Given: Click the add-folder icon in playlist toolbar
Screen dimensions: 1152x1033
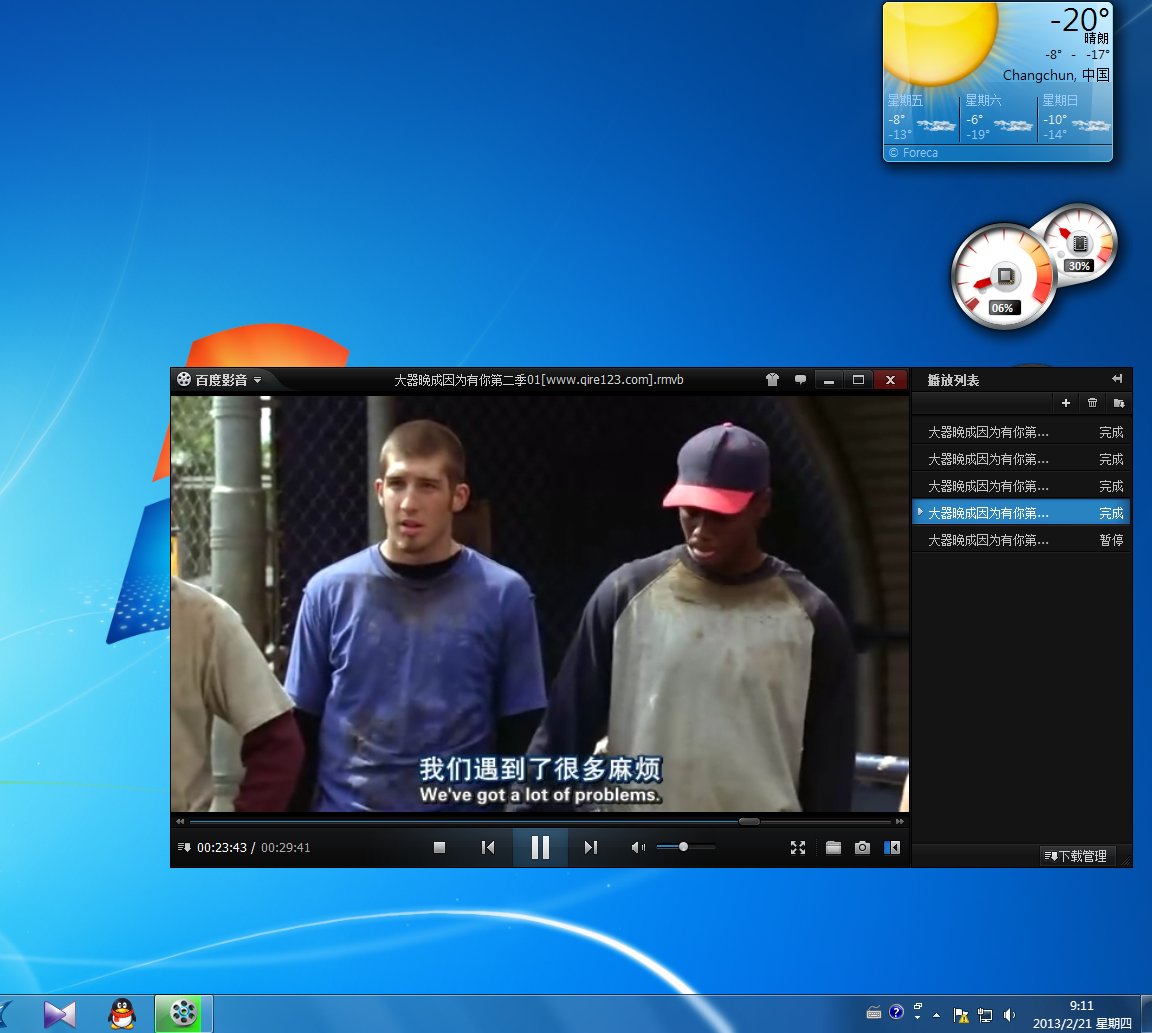Looking at the screenshot, I should click(x=1121, y=403).
